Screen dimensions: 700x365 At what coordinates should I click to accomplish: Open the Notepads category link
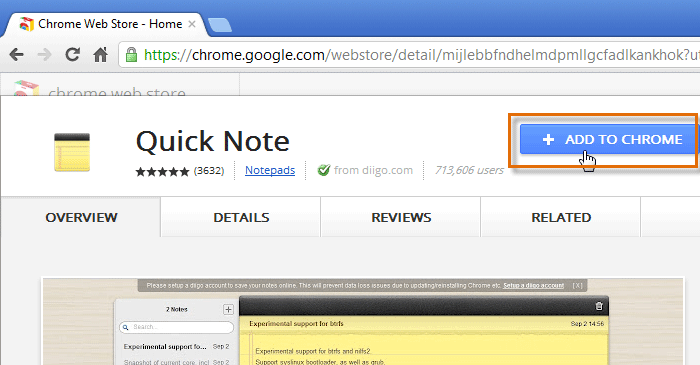tap(270, 170)
